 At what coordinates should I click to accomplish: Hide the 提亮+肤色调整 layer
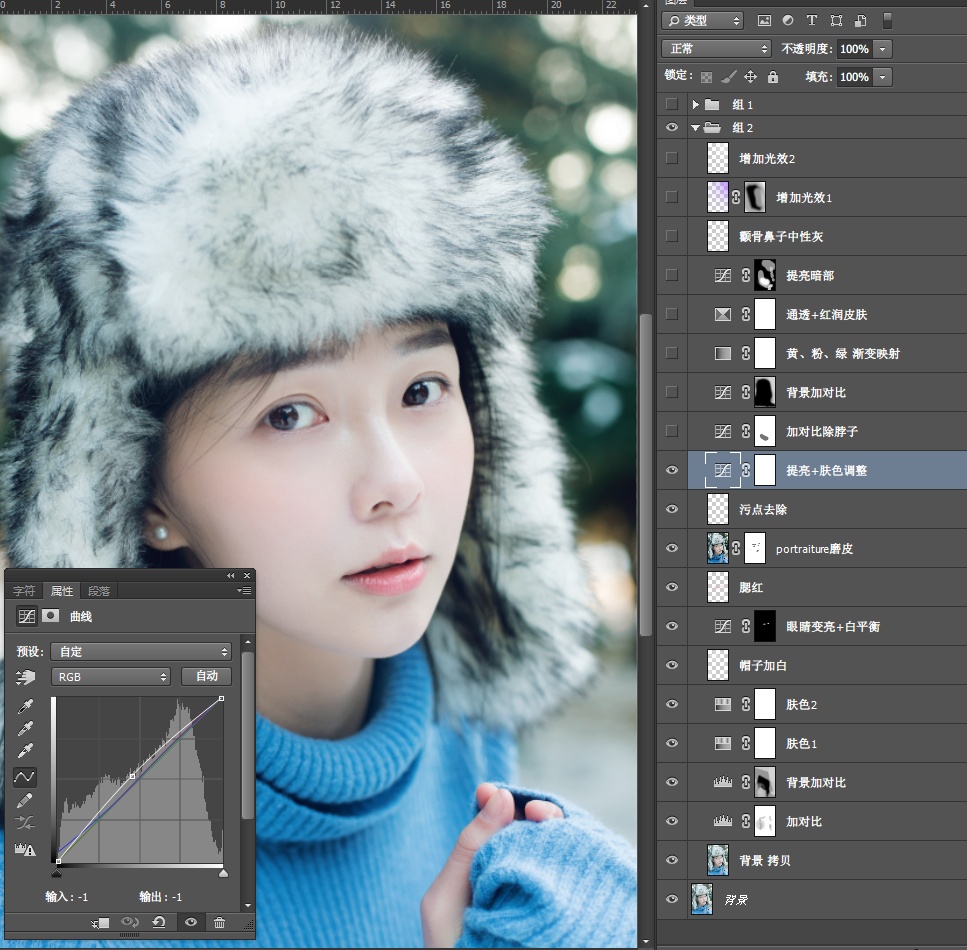click(x=672, y=470)
